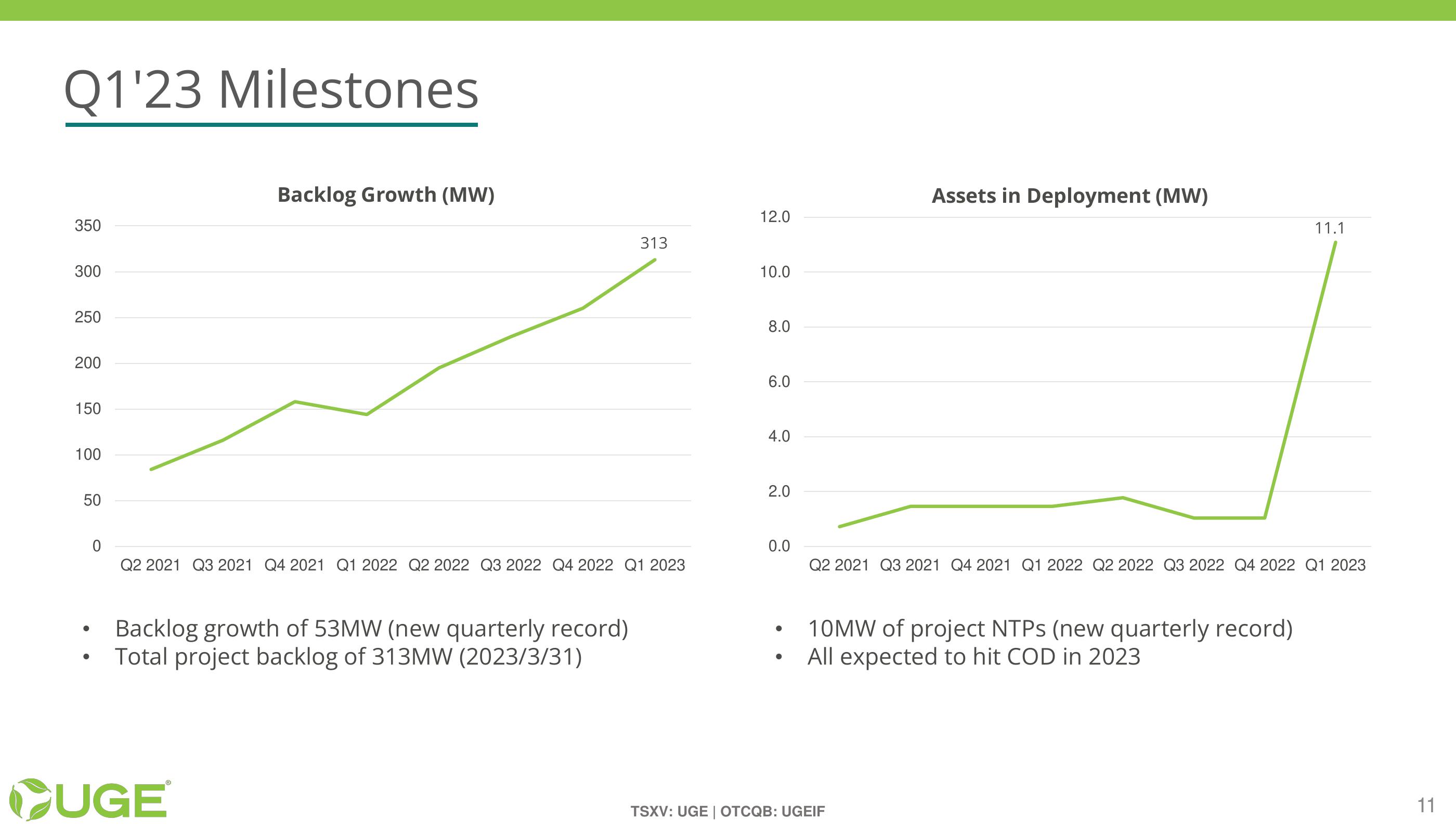Click Q4 2022 on Backlog Growth axis

(582, 565)
